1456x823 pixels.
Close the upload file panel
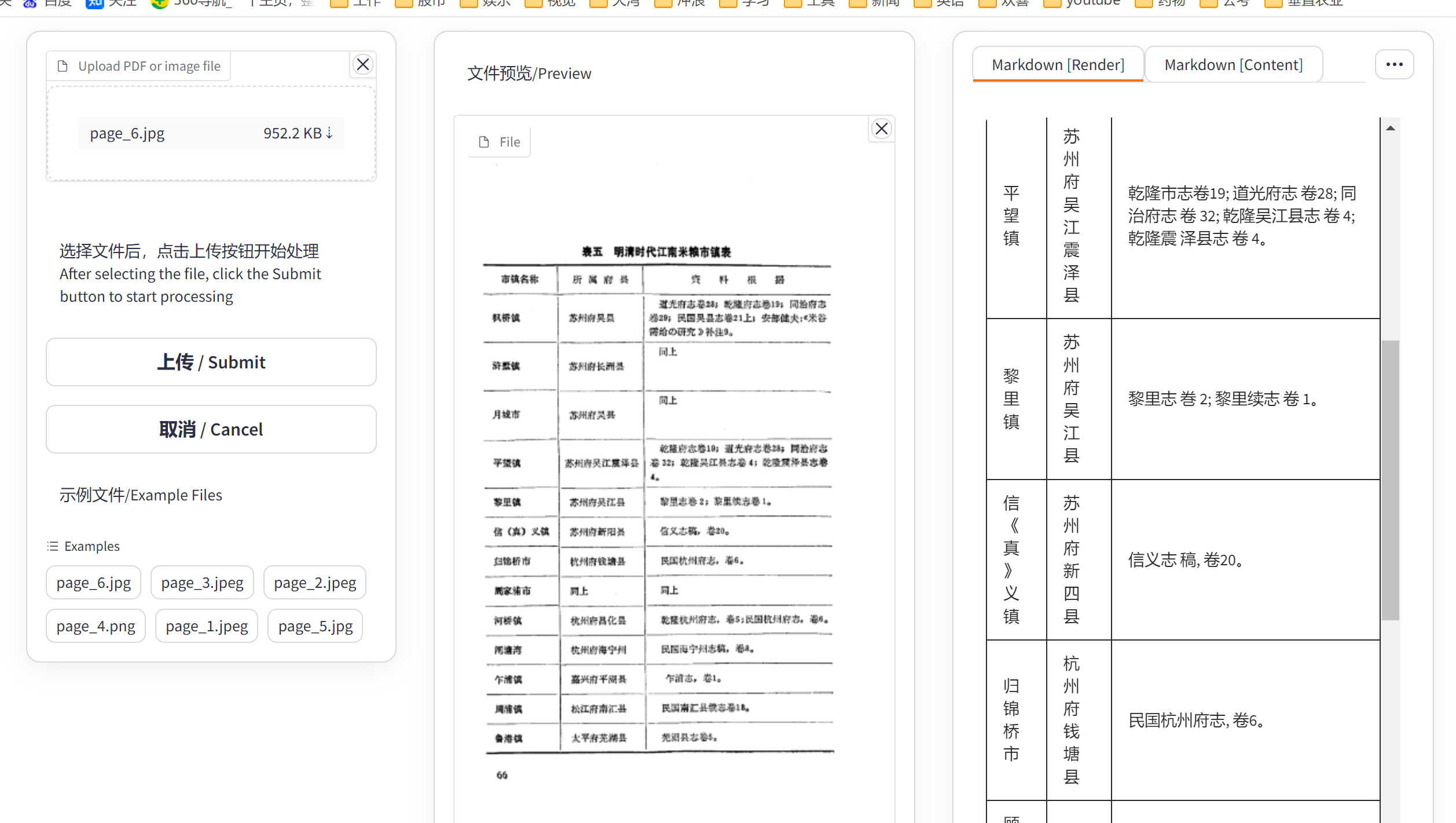(x=363, y=64)
